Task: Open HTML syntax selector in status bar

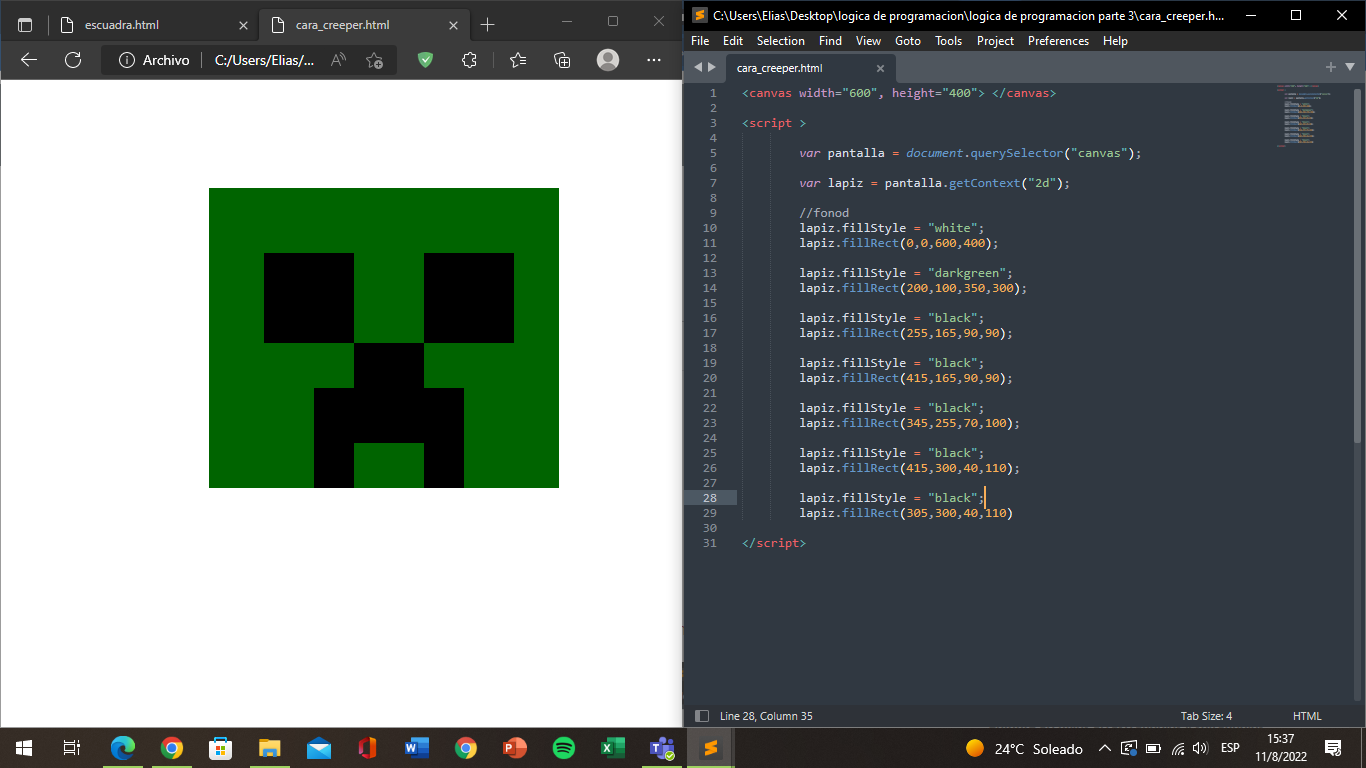Action: [1307, 716]
